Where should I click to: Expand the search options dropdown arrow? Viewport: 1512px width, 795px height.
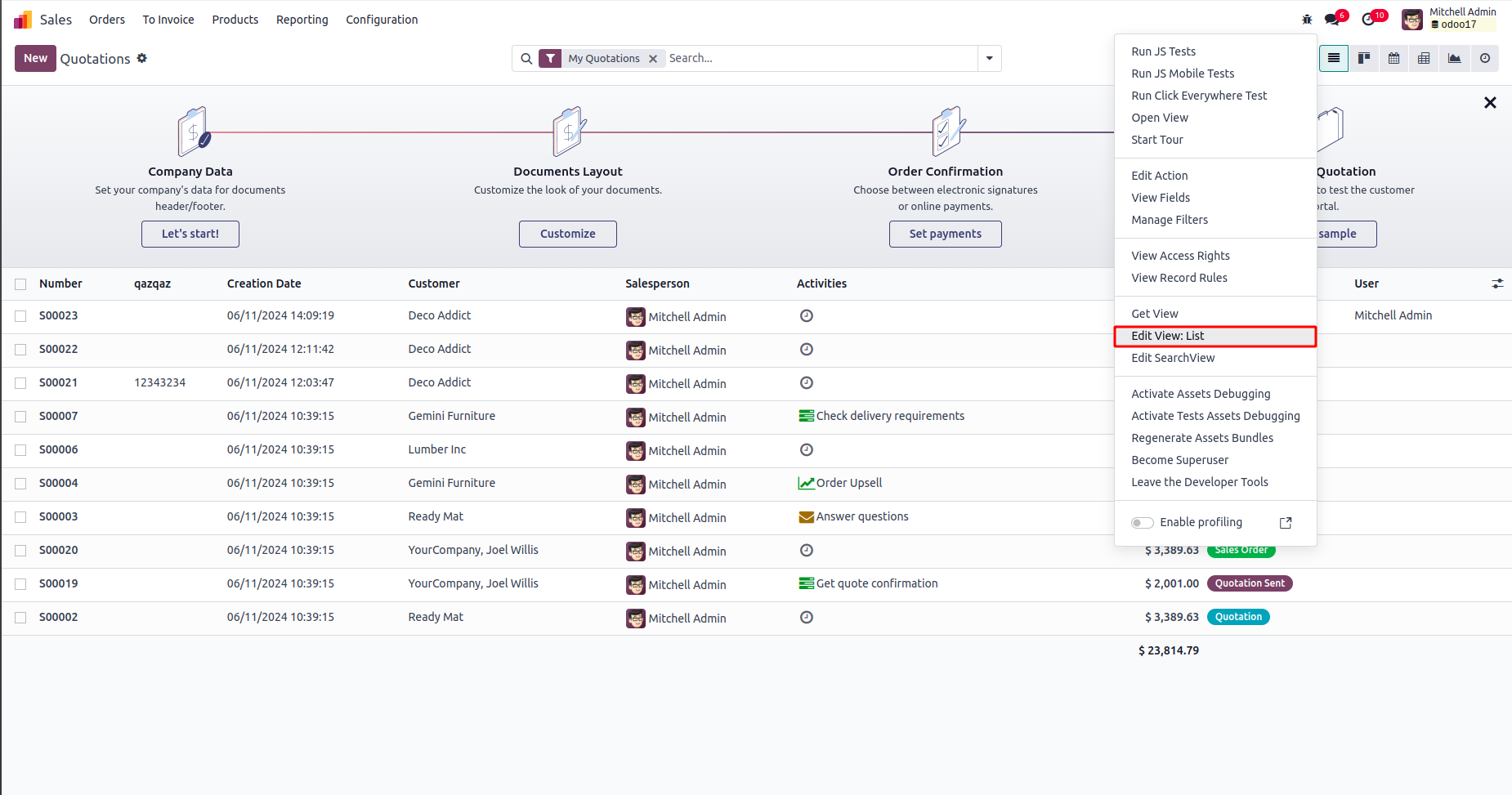click(990, 58)
